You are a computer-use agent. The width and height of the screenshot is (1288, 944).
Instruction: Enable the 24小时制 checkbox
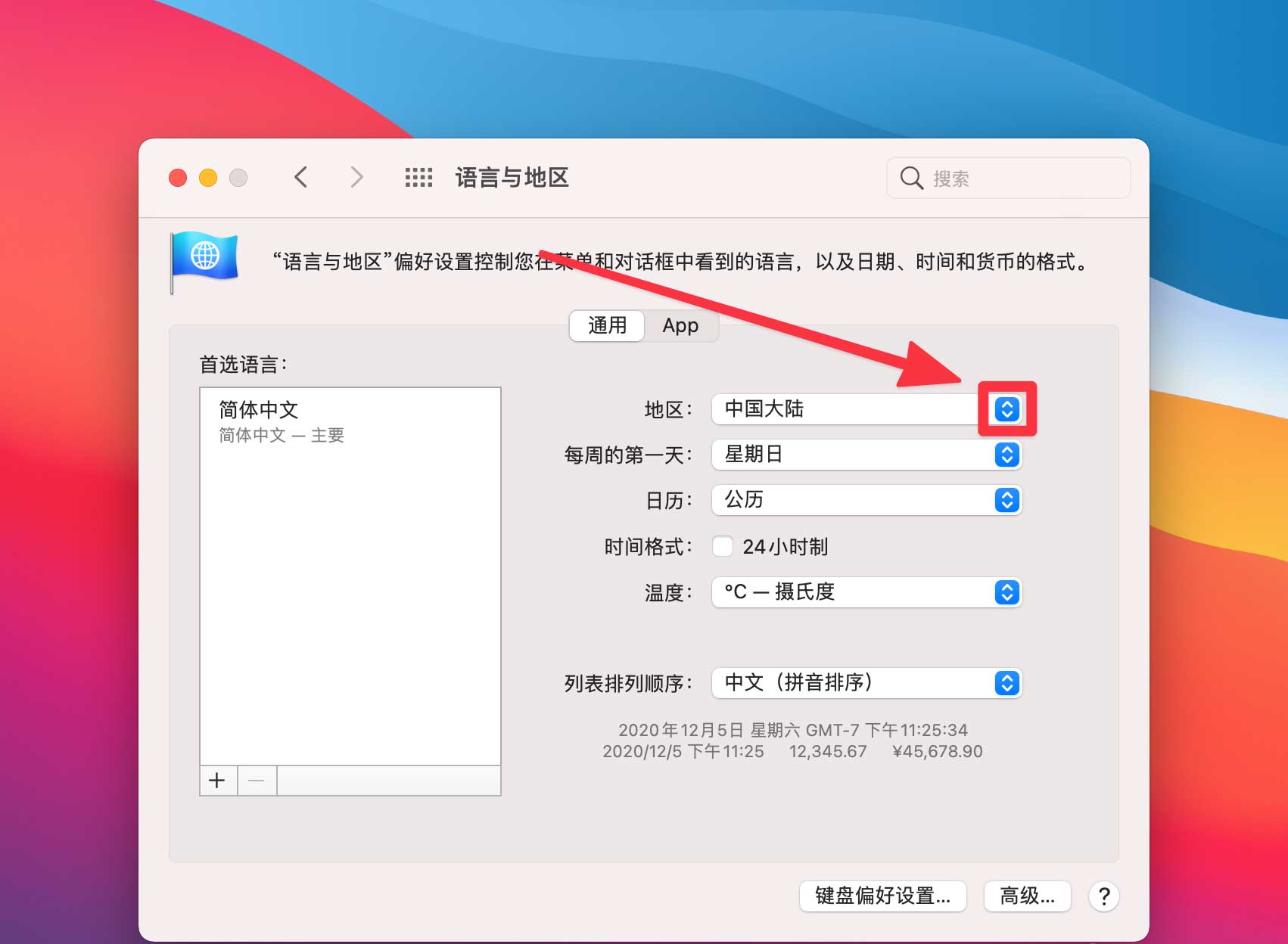[x=723, y=546]
